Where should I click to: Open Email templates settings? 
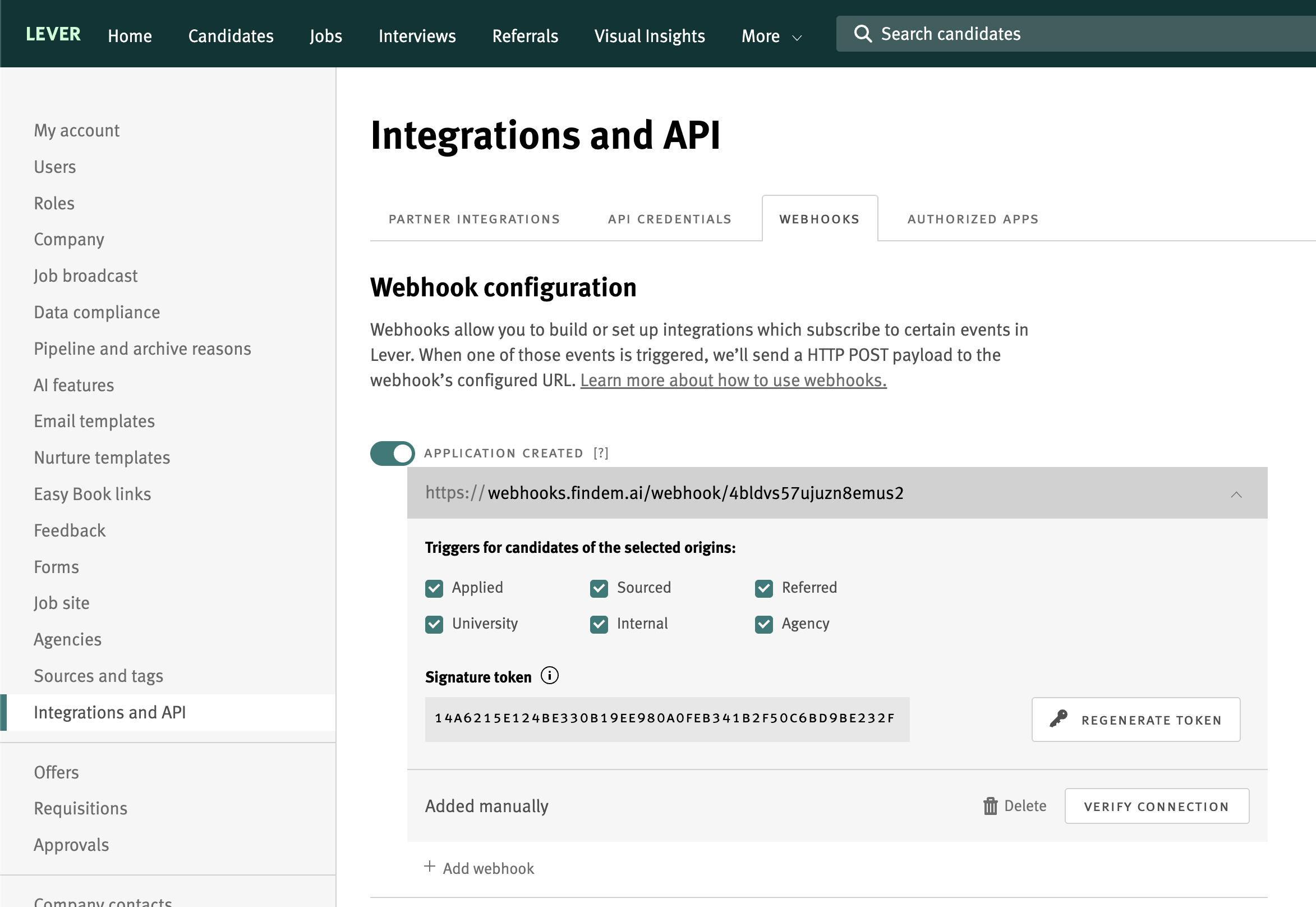coord(94,422)
